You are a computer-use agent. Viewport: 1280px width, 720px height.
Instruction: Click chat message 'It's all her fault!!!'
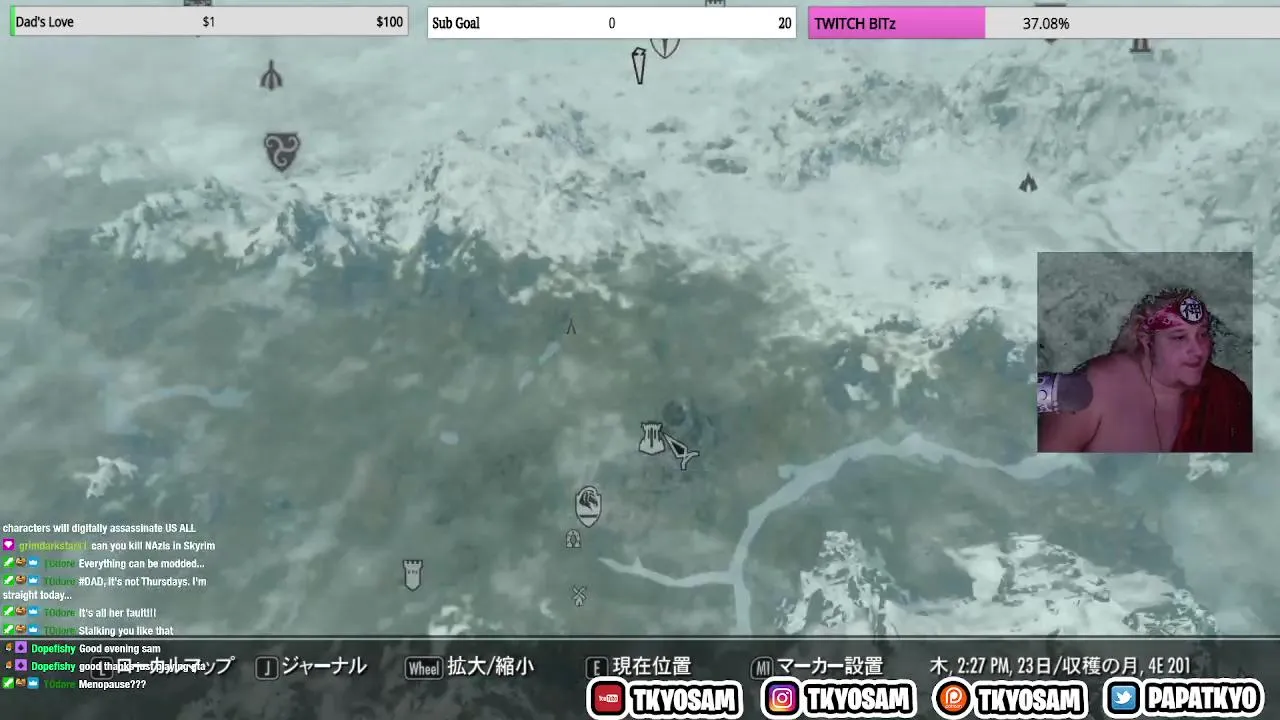[x=118, y=613]
